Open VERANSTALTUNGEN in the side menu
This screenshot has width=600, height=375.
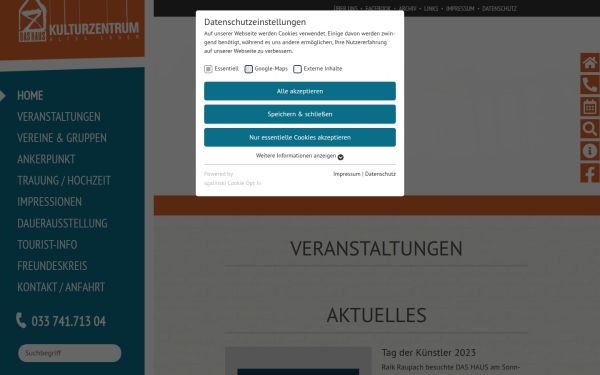tap(59, 117)
